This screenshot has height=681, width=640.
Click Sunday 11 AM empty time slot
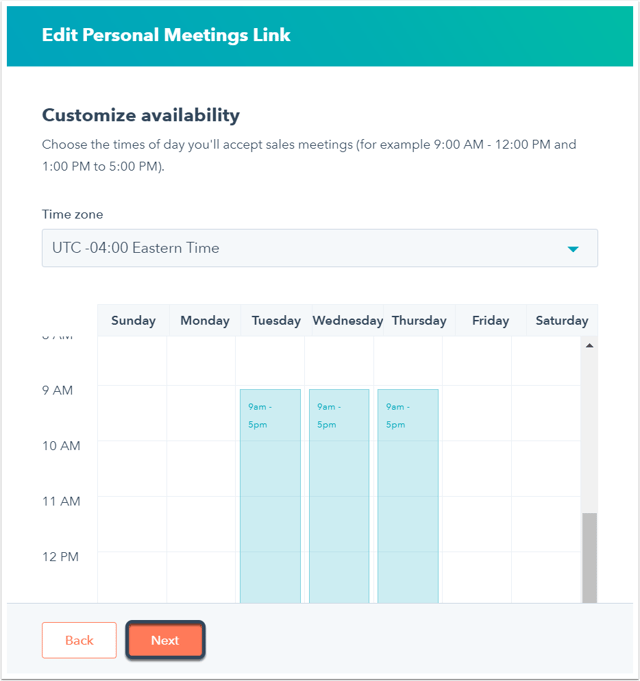(x=132, y=524)
